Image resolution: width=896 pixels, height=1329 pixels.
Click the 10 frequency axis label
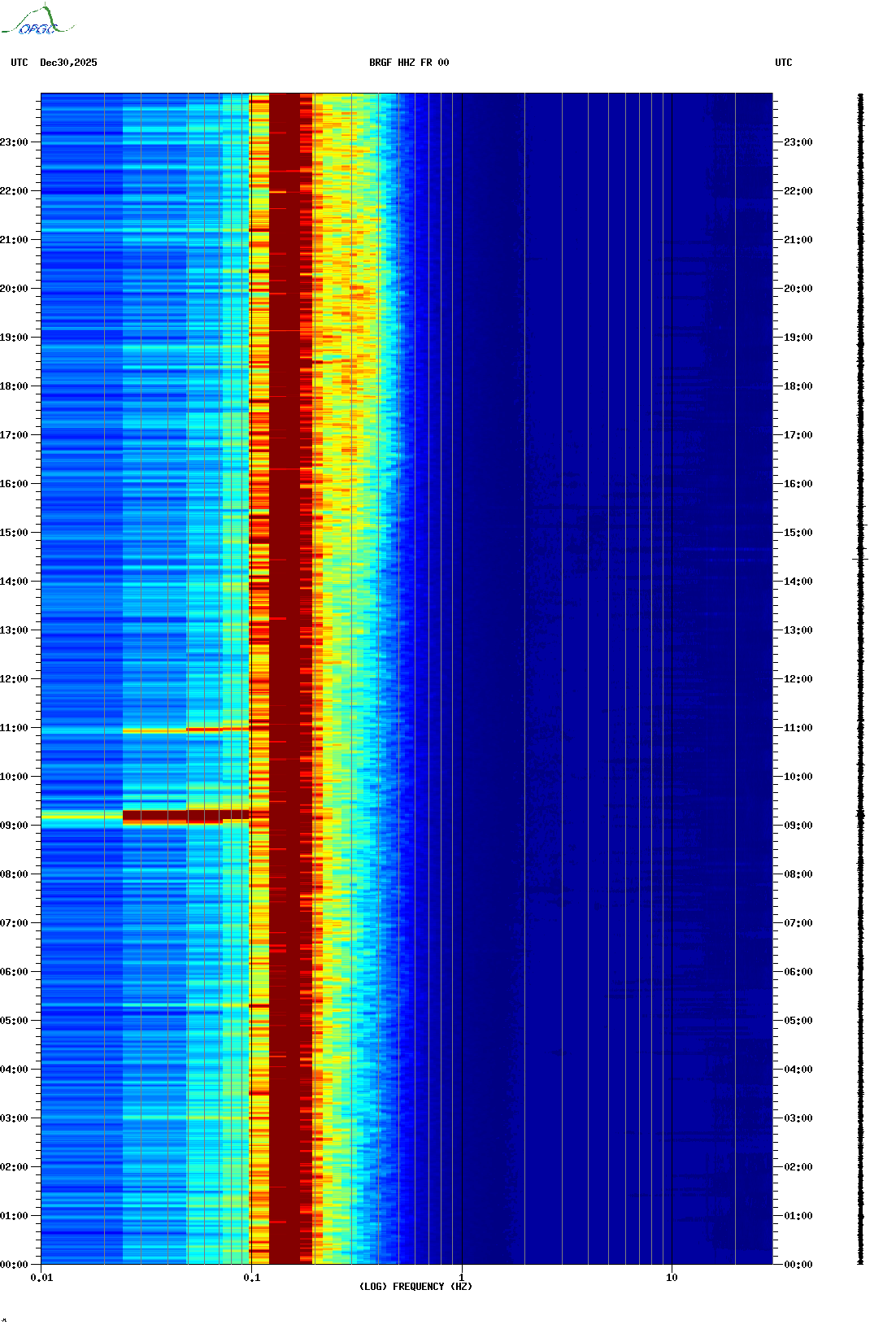coord(672,1278)
